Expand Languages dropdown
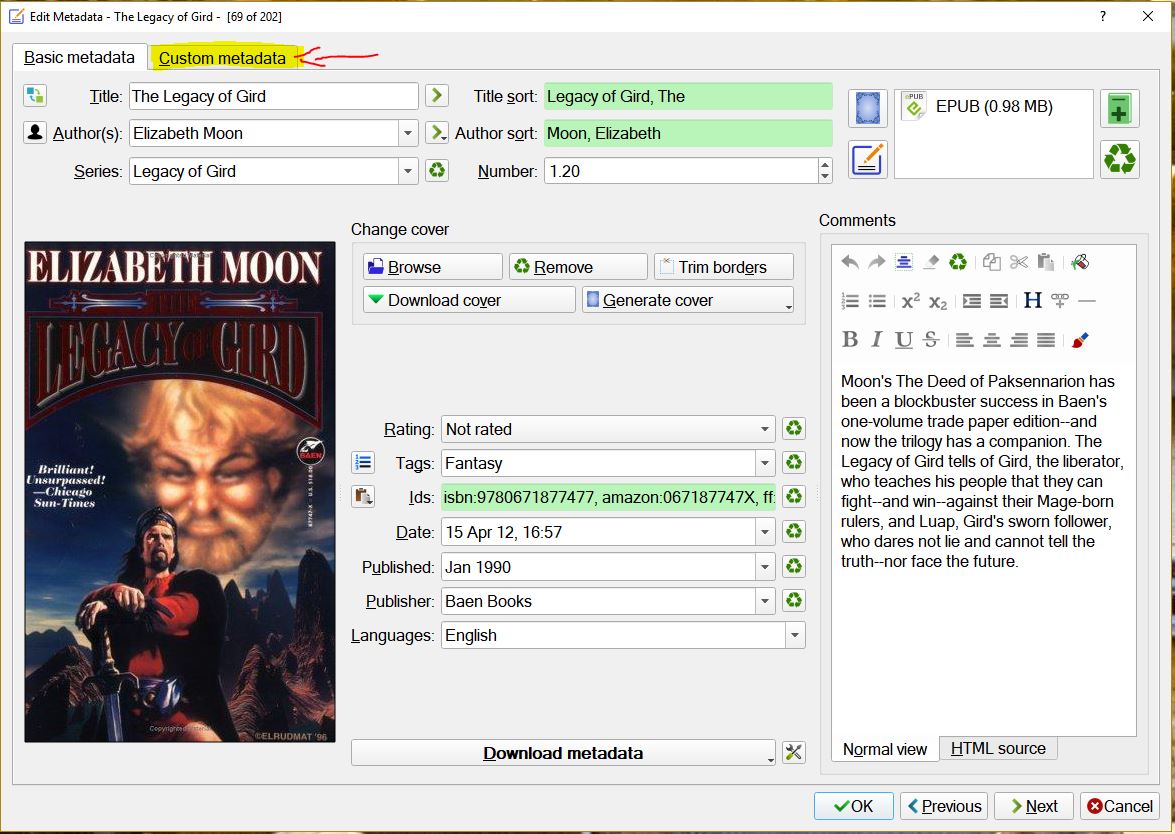This screenshot has width=1175, height=834. click(x=794, y=635)
